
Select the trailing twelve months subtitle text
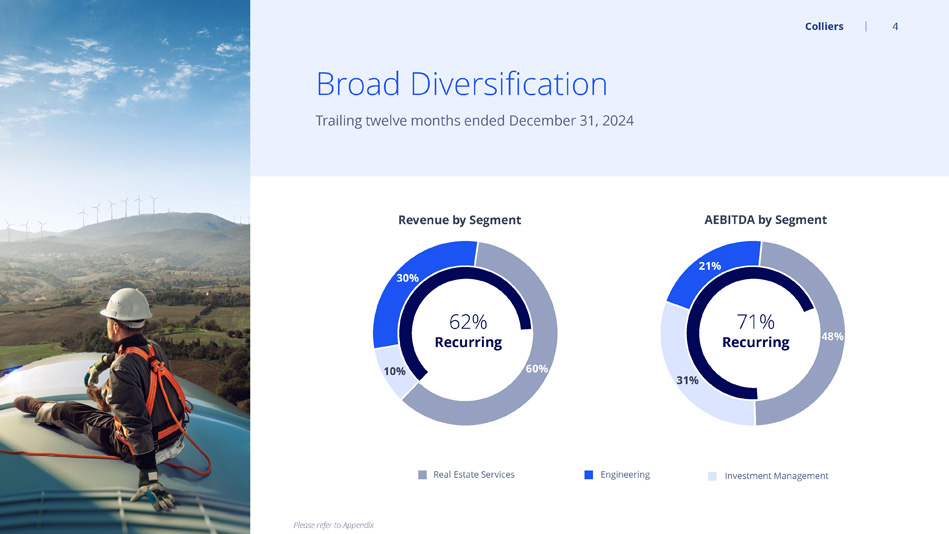(474, 121)
